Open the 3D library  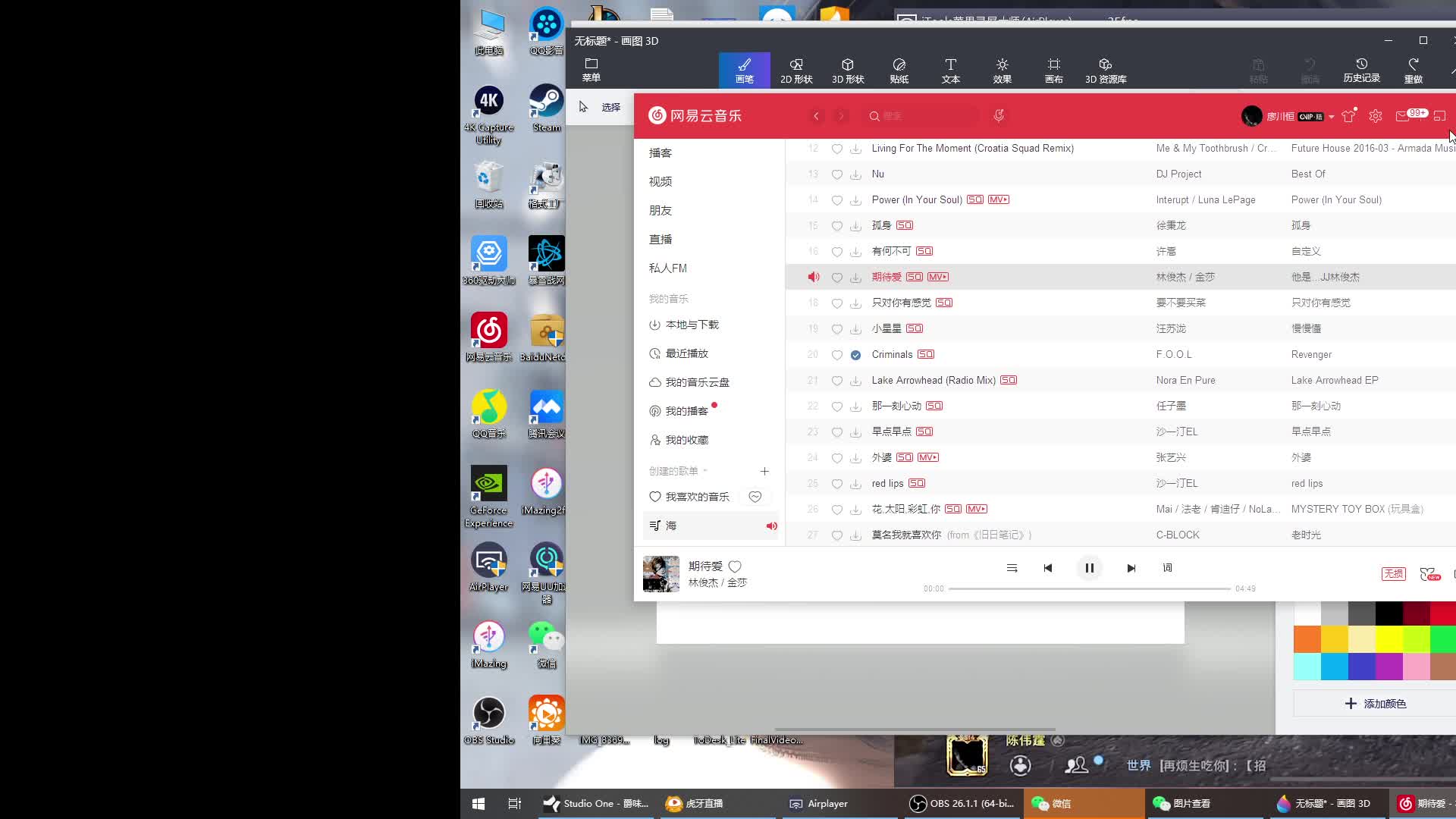(x=1105, y=71)
